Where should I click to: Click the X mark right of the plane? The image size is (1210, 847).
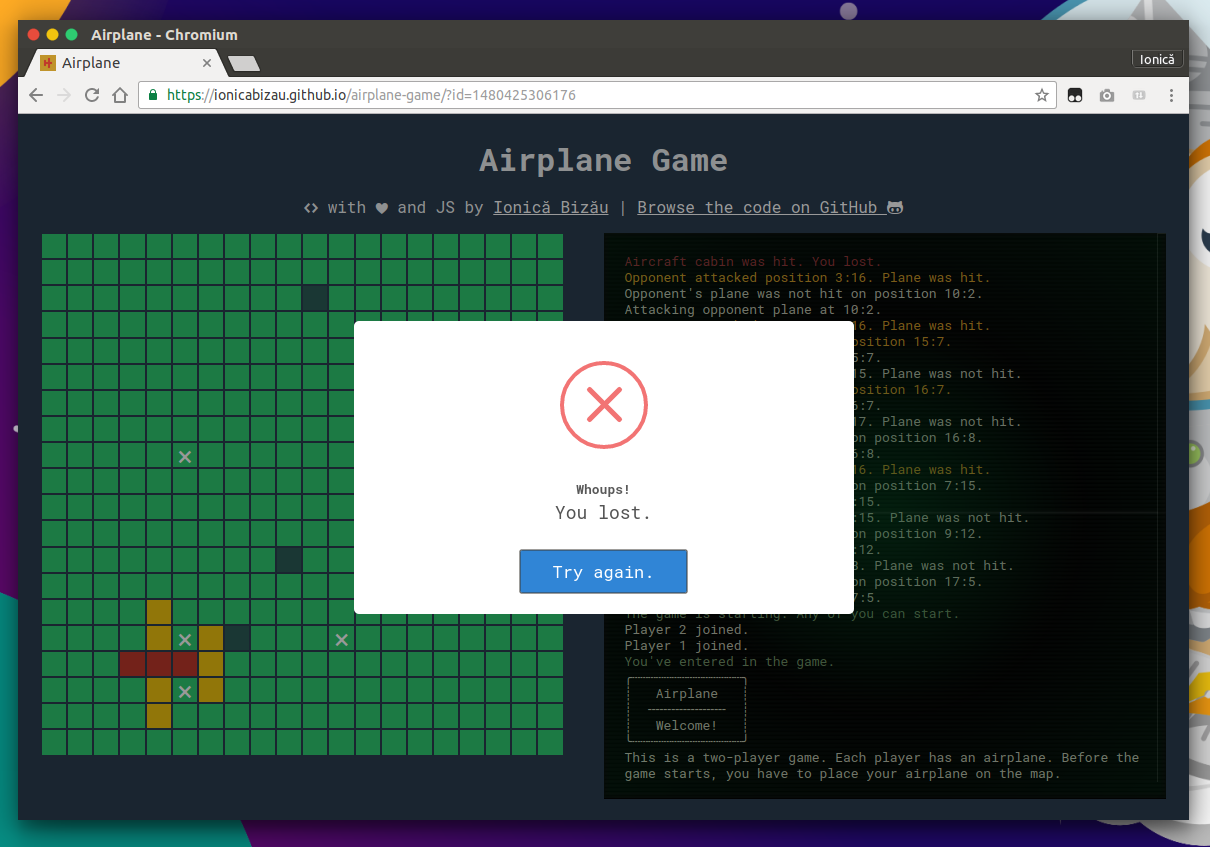tap(341, 639)
